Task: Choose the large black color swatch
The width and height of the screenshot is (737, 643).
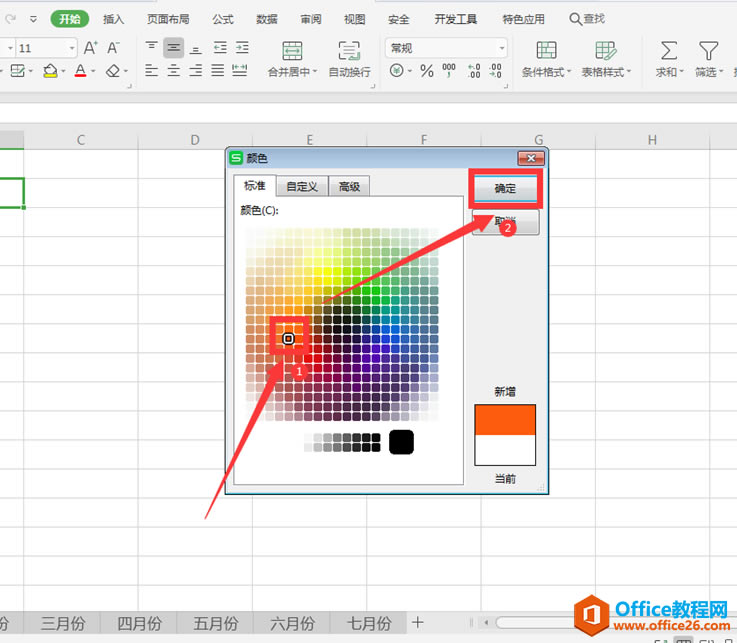Action: 401,442
